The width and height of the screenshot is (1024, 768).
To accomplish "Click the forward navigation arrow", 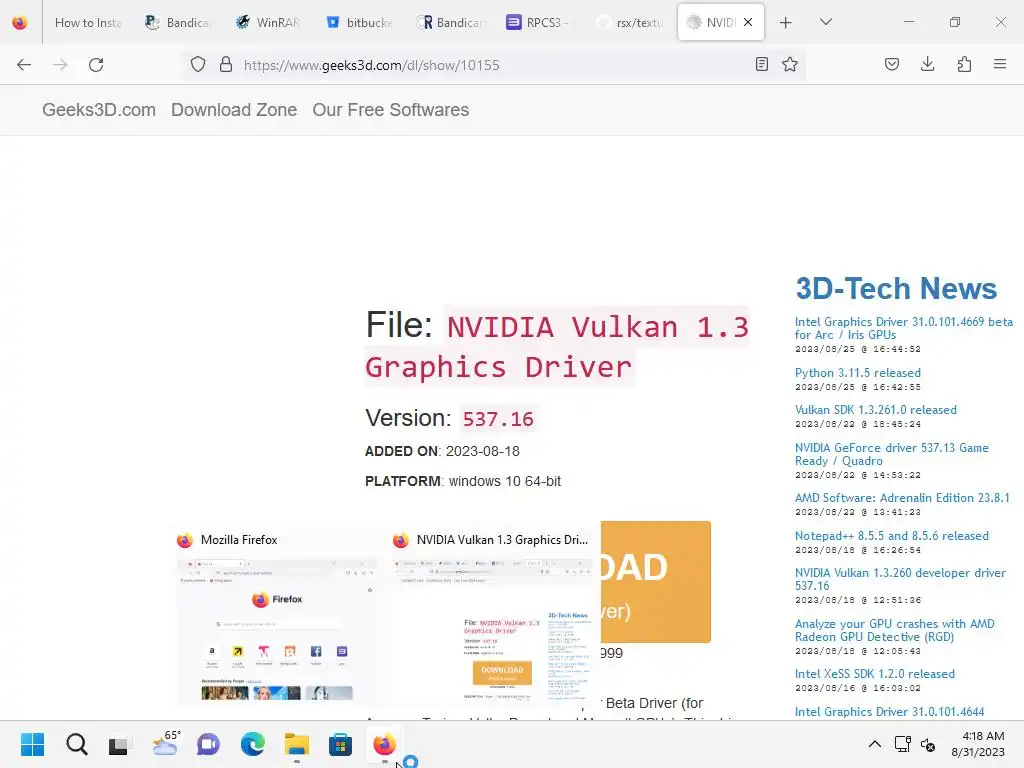I will (60, 65).
